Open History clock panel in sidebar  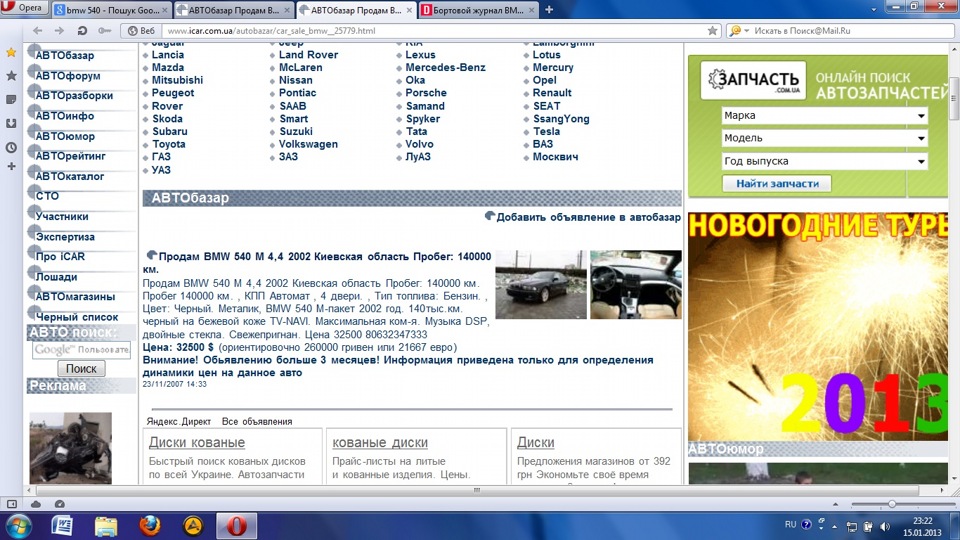[x=11, y=148]
